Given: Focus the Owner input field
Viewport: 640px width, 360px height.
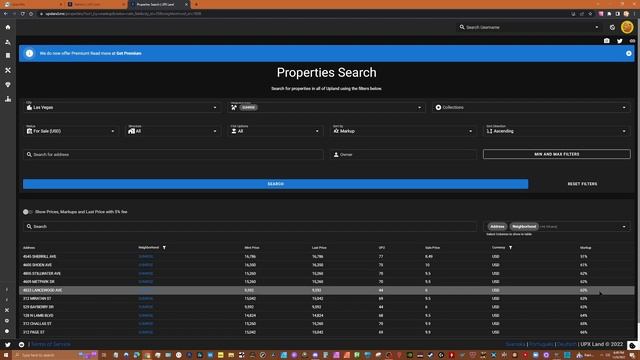Looking at the screenshot, I should click(403, 155).
